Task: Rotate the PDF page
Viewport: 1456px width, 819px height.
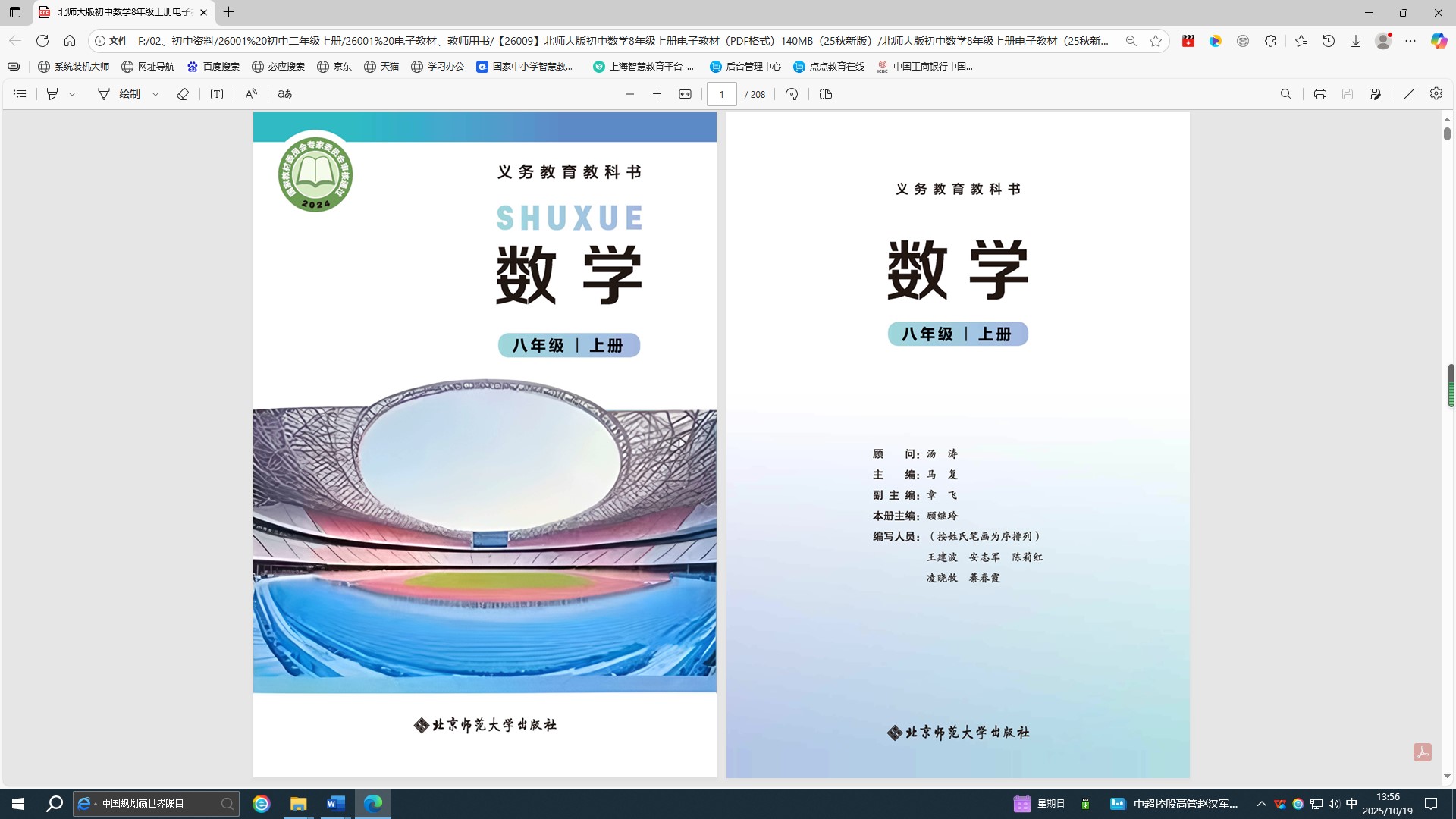Action: coord(792,94)
